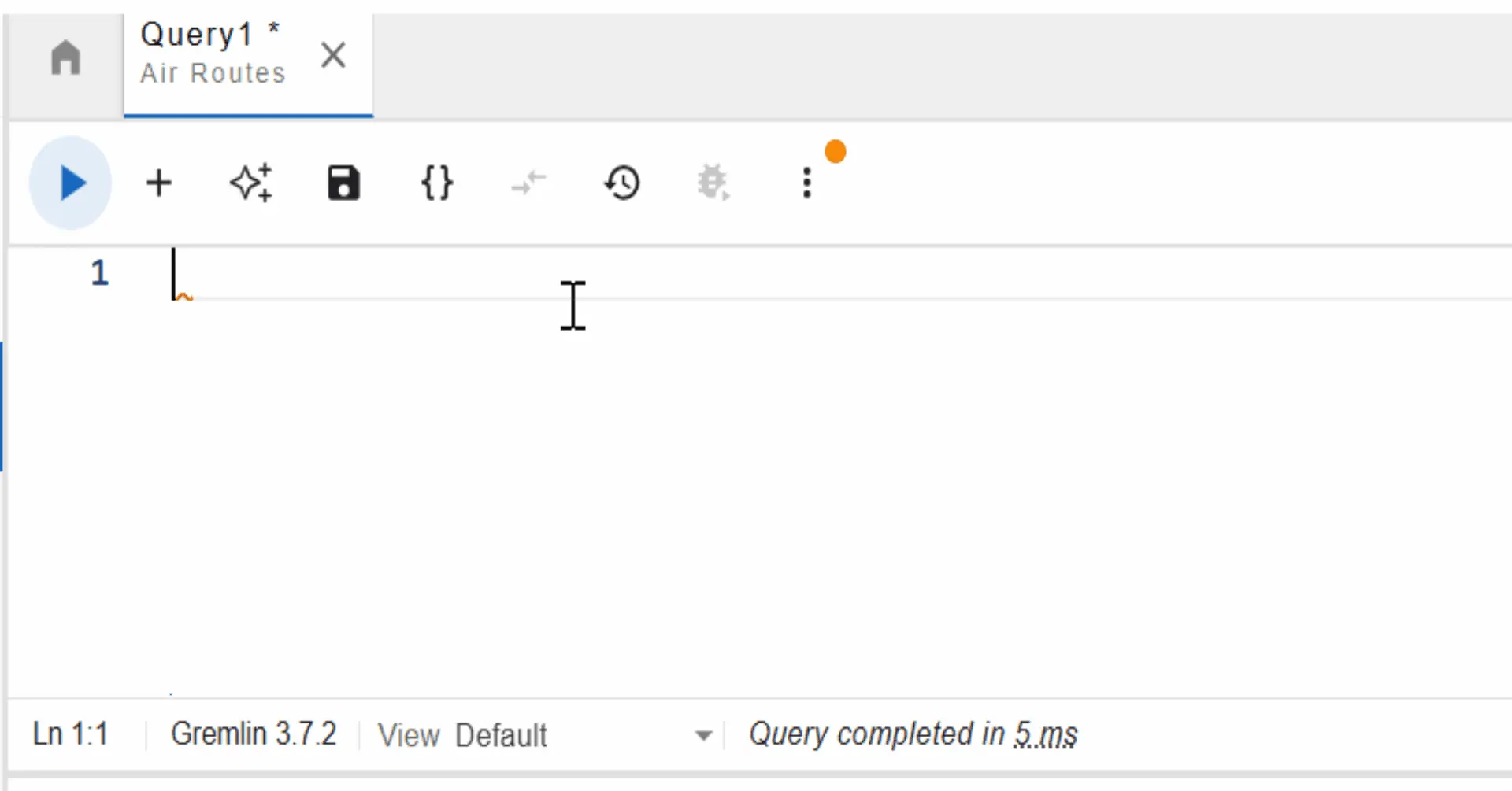Open the AI sparkle assistant icon
The width and height of the screenshot is (1512, 791).
251,183
